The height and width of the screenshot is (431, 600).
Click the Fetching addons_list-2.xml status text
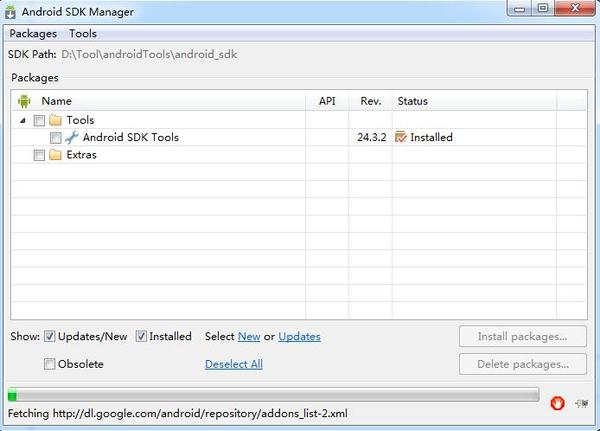tap(178, 413)
